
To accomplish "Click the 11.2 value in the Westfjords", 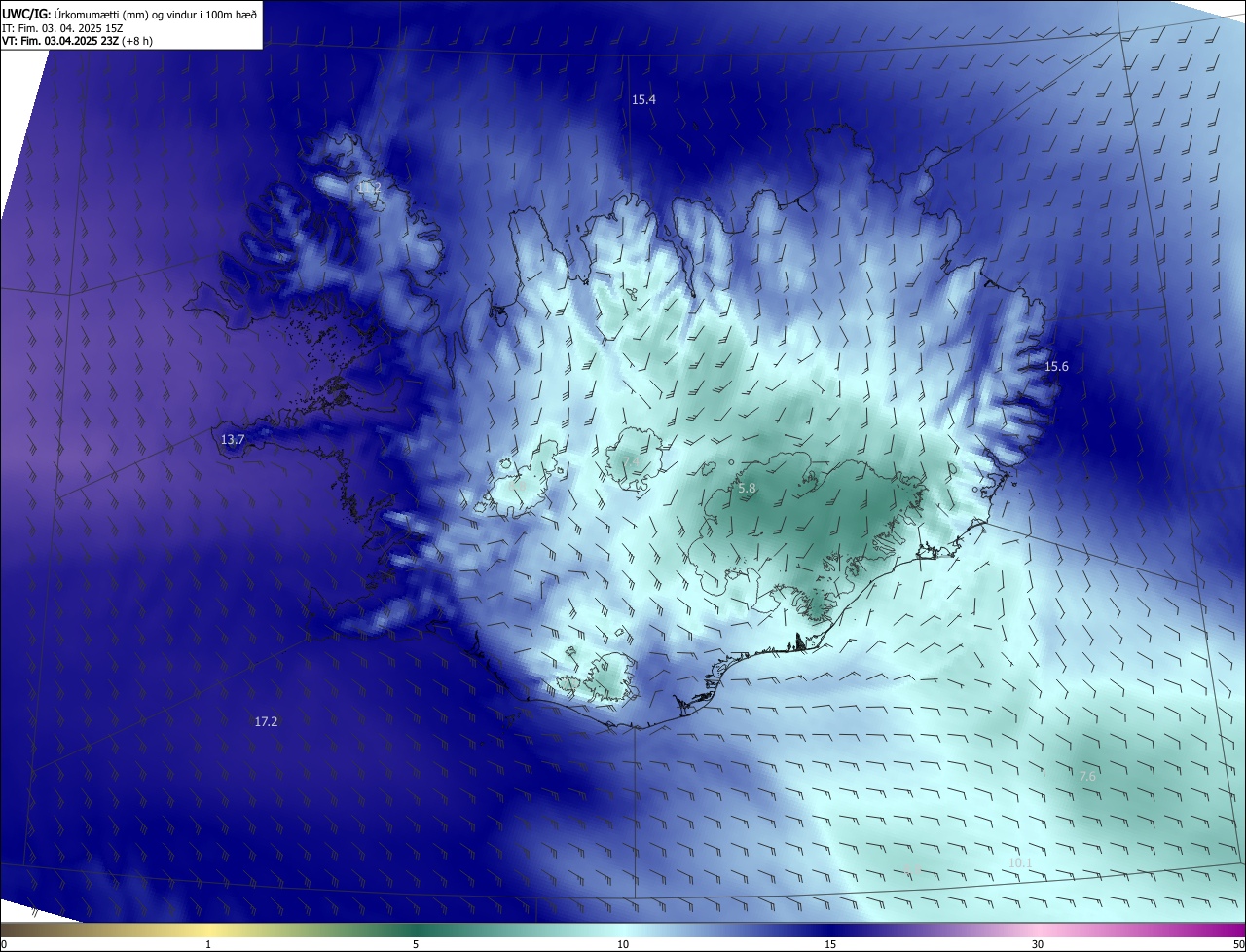I will 370,187.
